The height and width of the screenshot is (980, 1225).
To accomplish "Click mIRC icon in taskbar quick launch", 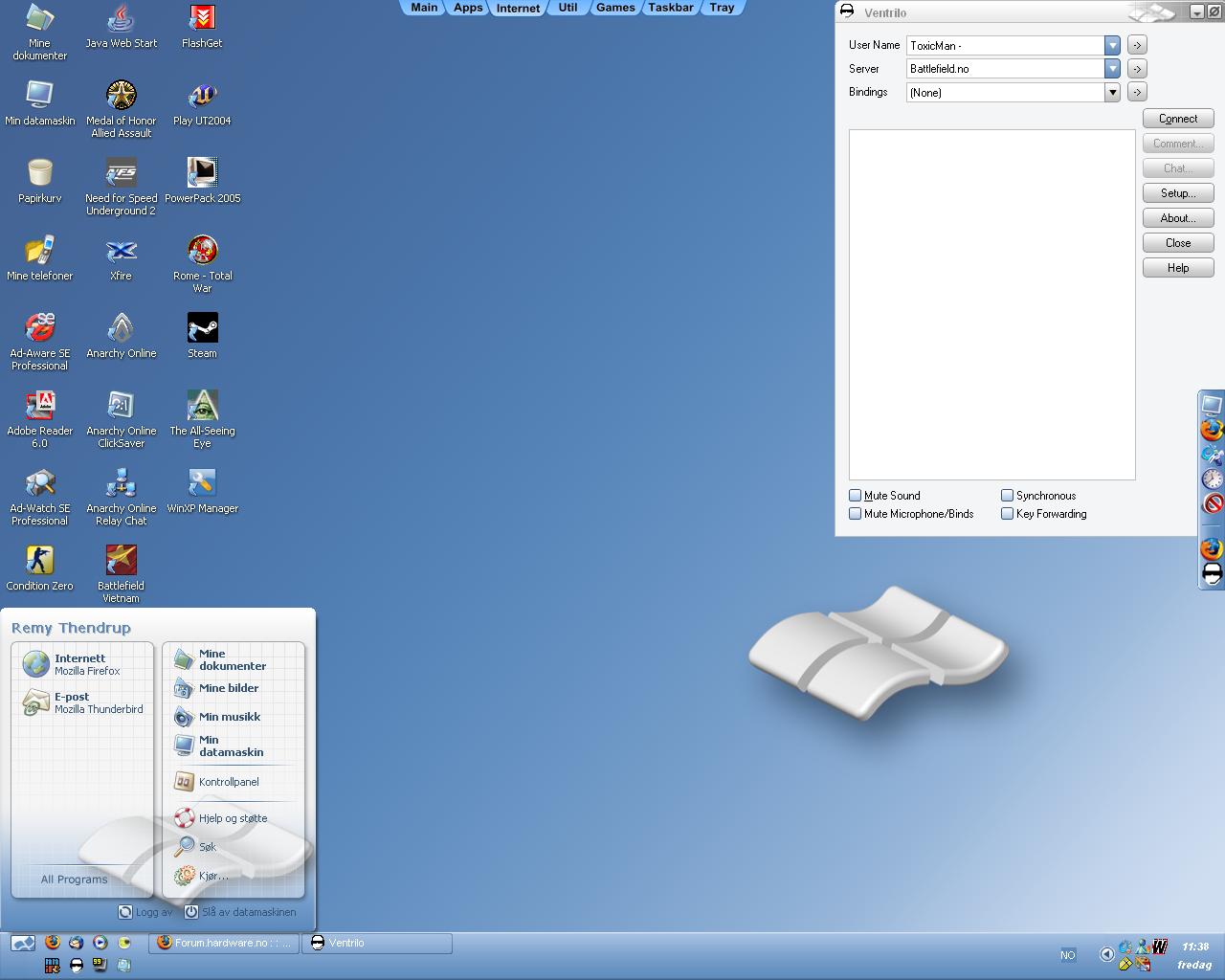I will pyautogui.click(x=53, y=965).
